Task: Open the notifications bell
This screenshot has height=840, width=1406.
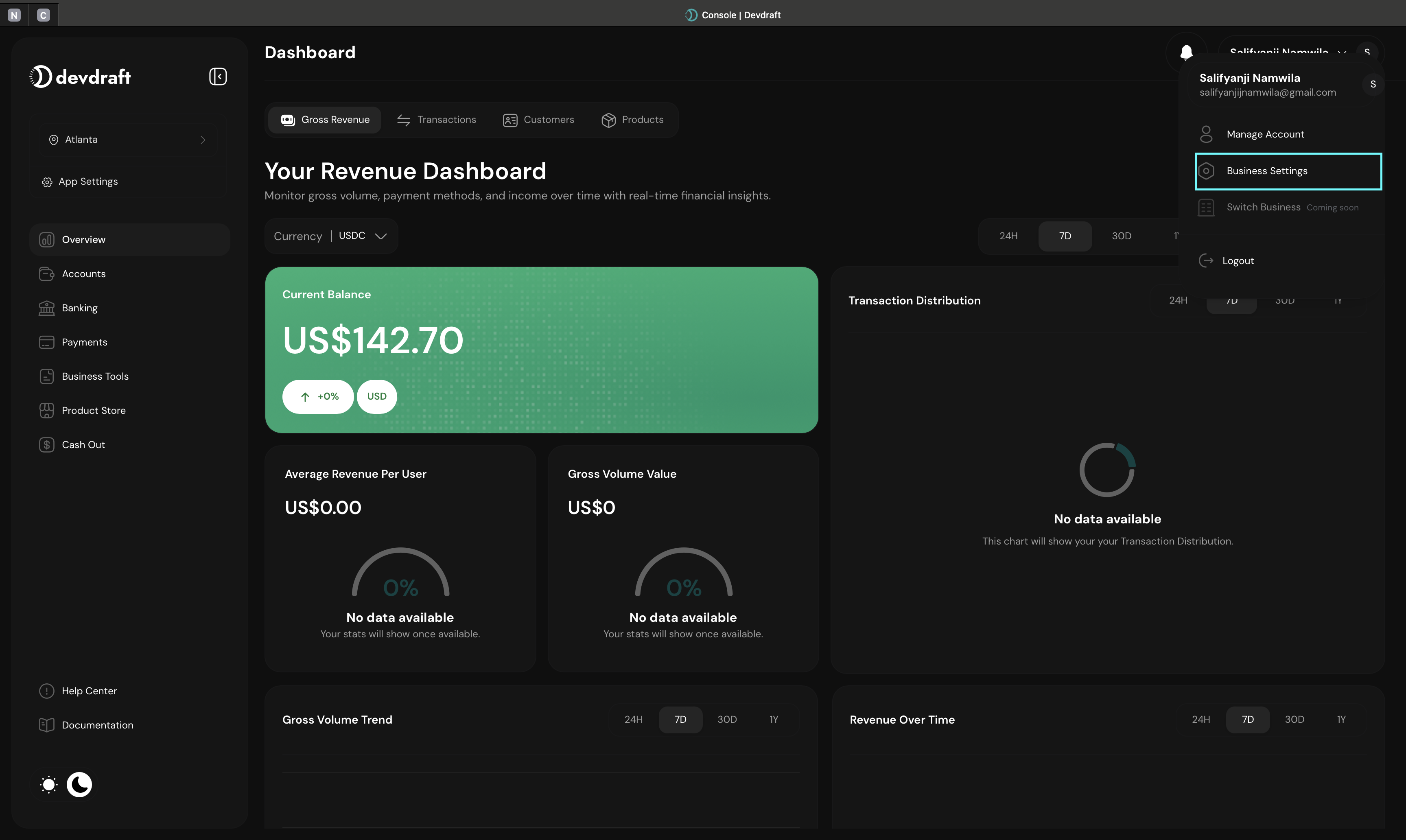Action: click(1186, 52)
